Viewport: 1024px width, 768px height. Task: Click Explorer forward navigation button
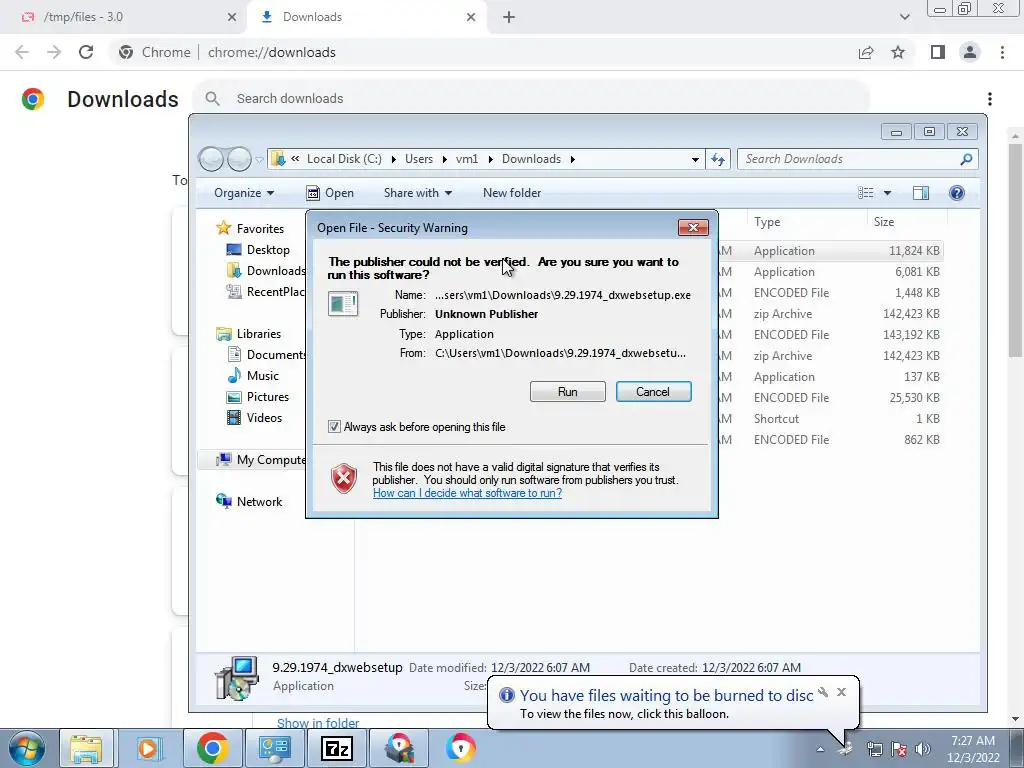click(x=239, y=159)
